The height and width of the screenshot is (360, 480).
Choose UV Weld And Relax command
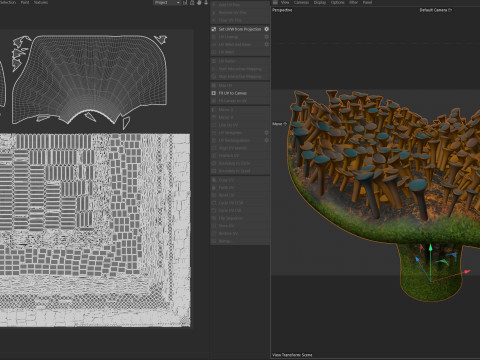[240, 44]
